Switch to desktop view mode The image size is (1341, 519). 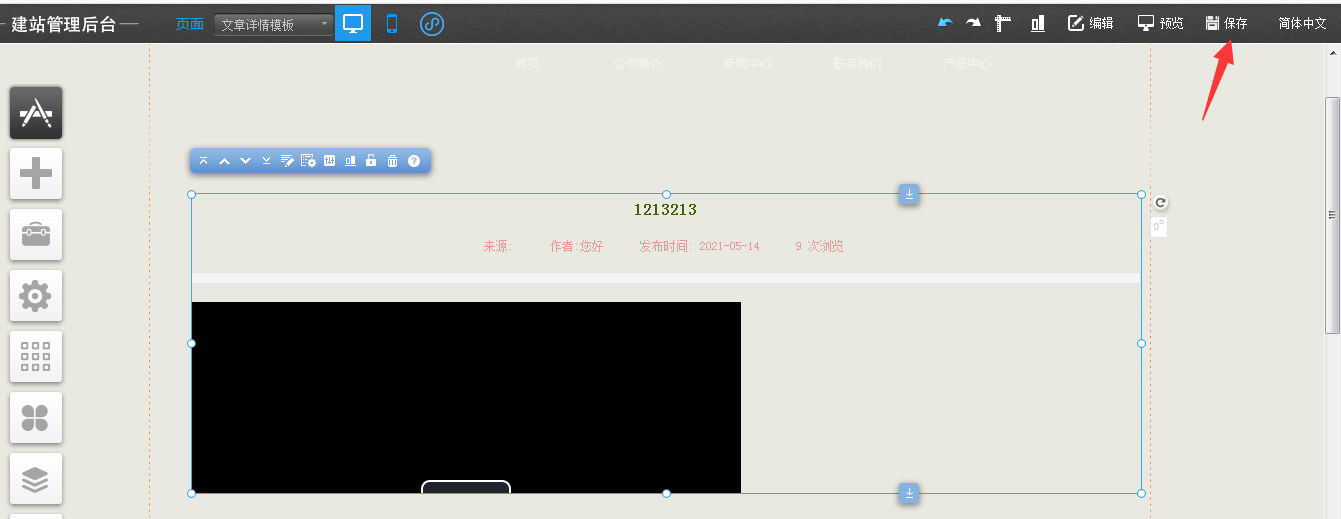point(353,24)
